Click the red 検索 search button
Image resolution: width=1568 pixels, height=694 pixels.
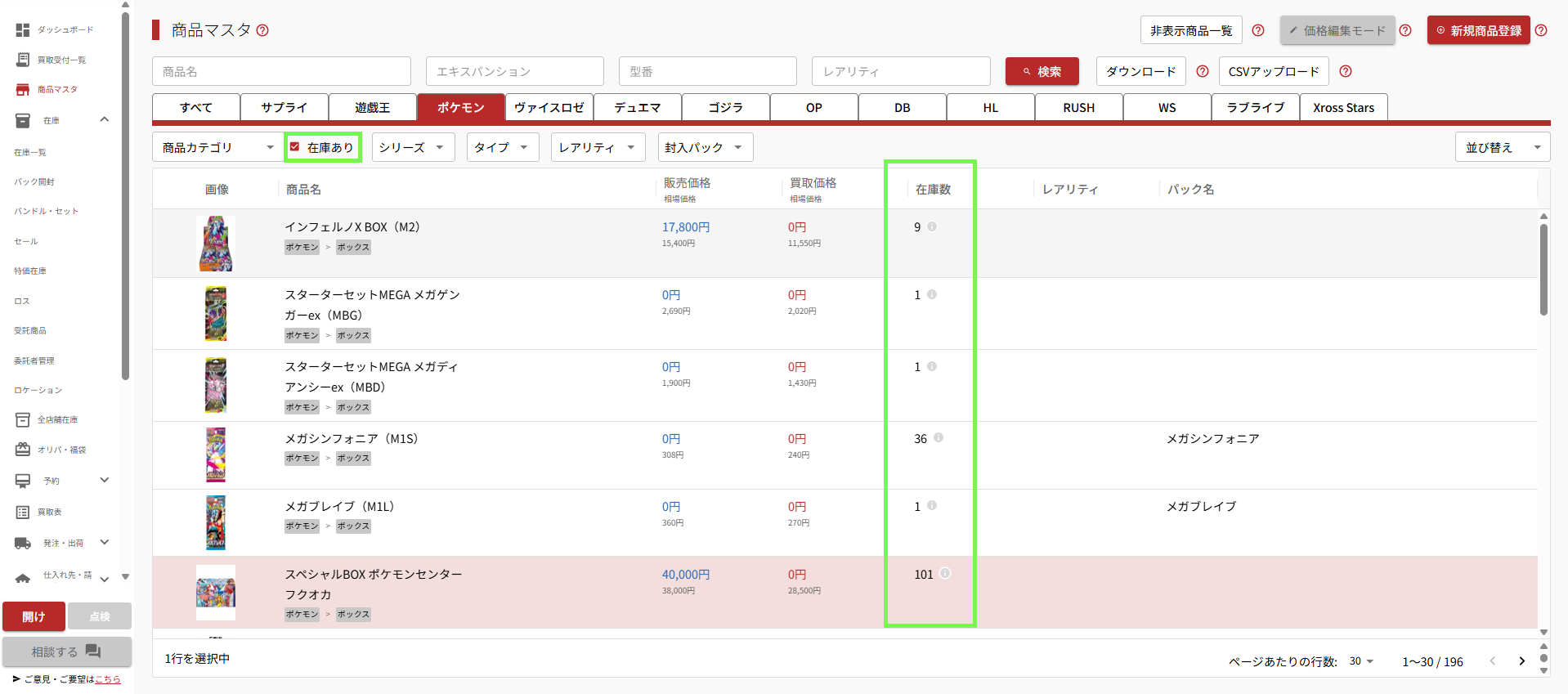pos(1042,72)
